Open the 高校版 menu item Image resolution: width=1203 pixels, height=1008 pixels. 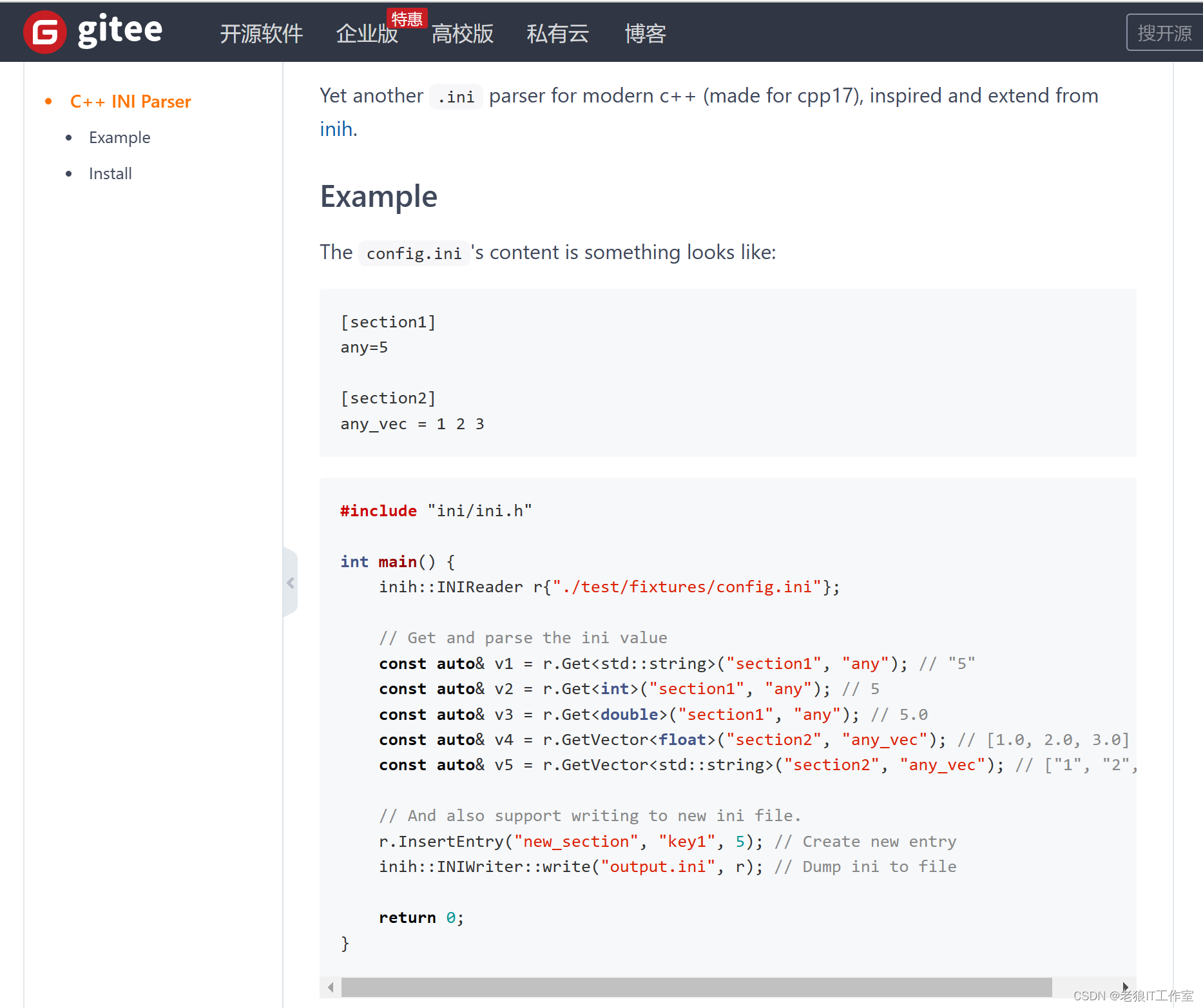462,34
